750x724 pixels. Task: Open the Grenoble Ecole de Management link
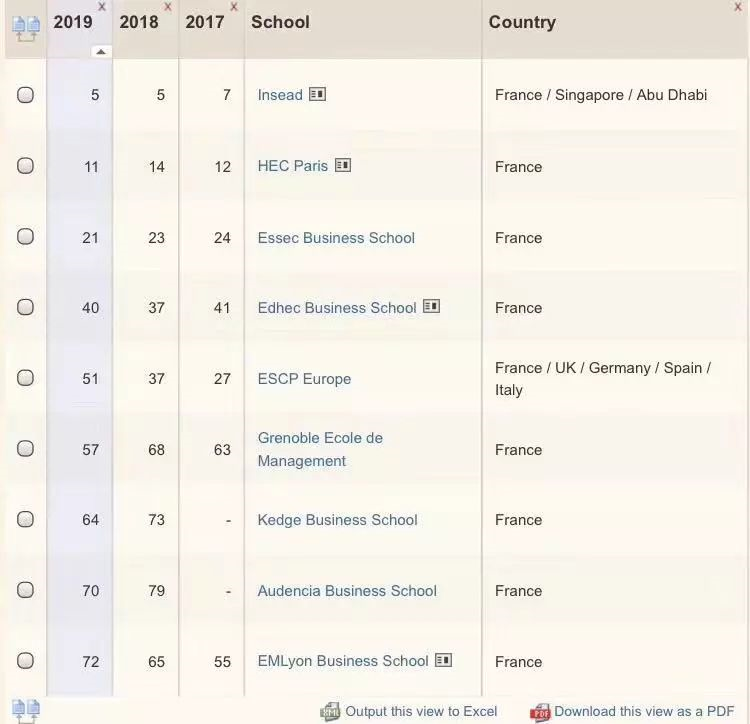pos(320,450)
